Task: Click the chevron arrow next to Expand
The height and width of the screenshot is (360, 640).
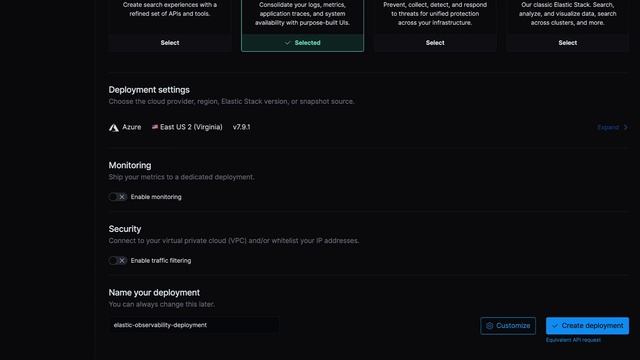Action: 625,127
